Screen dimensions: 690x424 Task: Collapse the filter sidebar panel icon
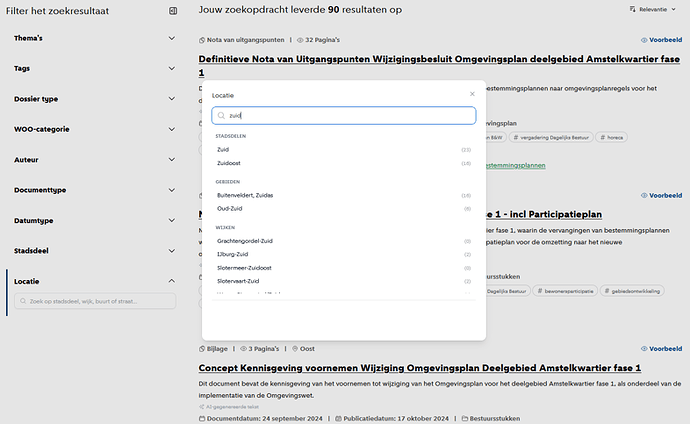pos(173,11)
